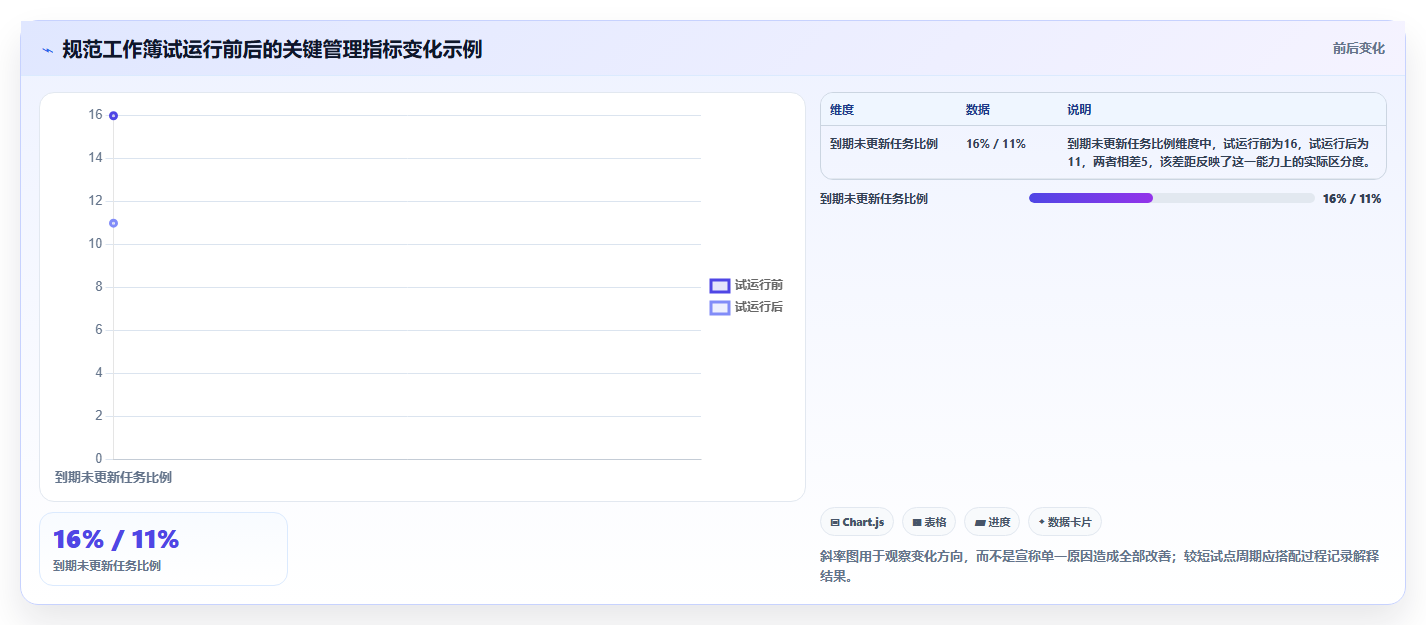Click the y-axis tick label 0
This screenshot has width=1426, height=625.
coord(99,459)
